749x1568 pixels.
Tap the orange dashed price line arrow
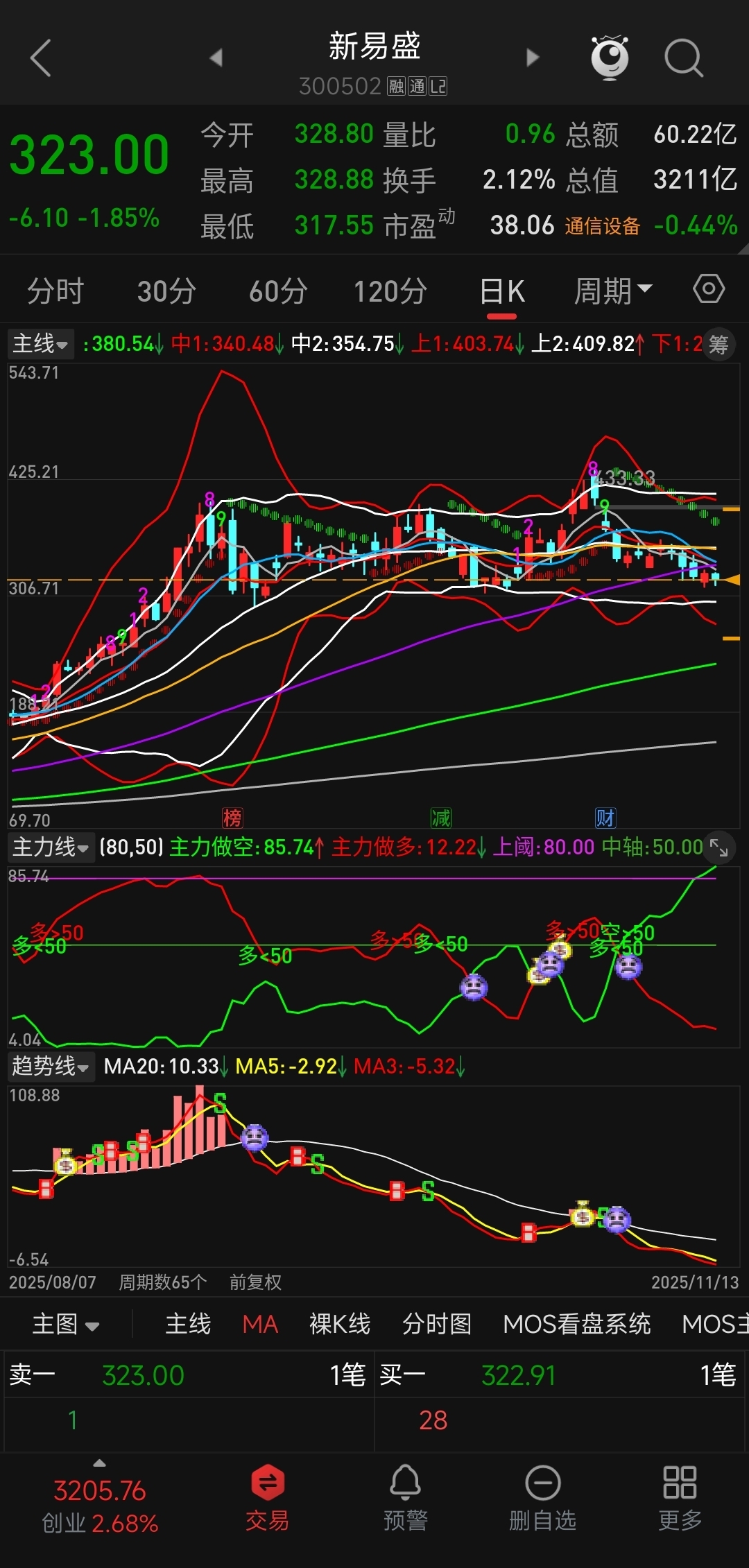pos(731,580)
